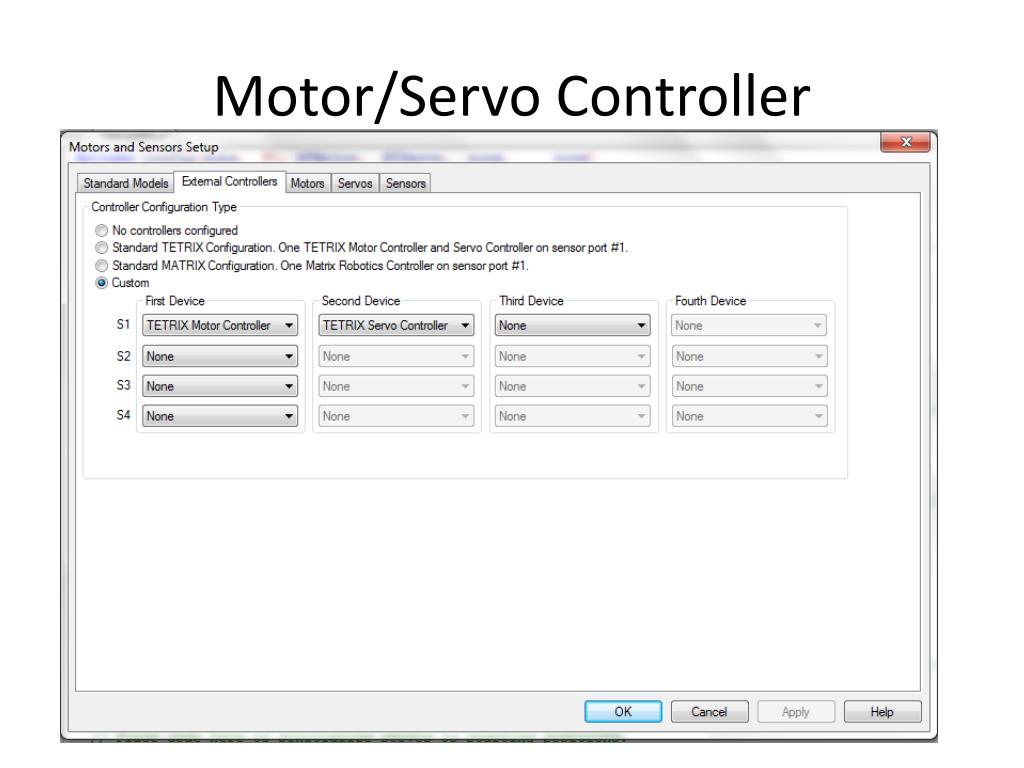Show the Sensors tab
Image resolution: width=1024 pixels, height=768 pixels.
(406, 184)
